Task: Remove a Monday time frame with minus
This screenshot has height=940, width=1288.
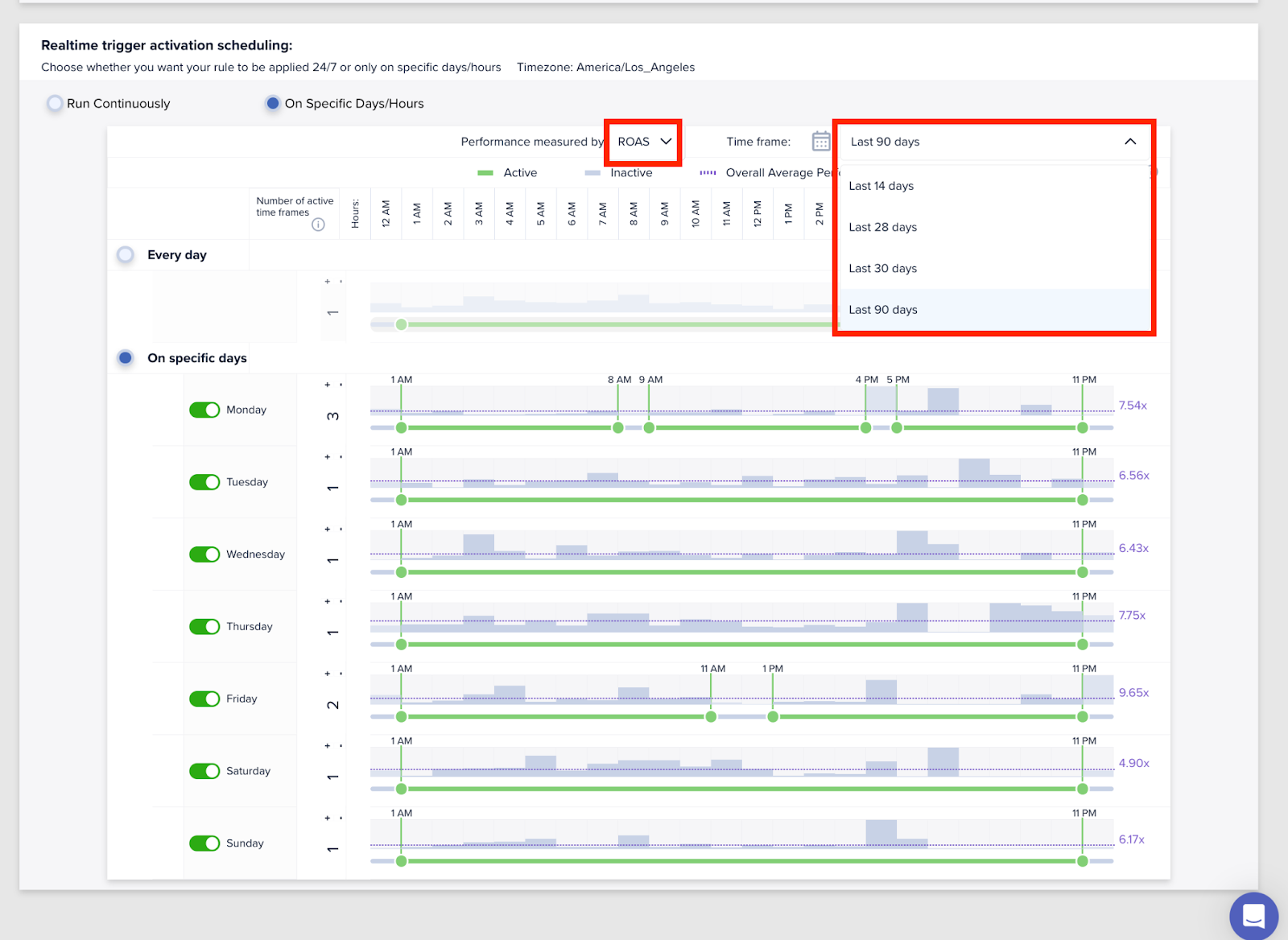Action: pos(341,385)
